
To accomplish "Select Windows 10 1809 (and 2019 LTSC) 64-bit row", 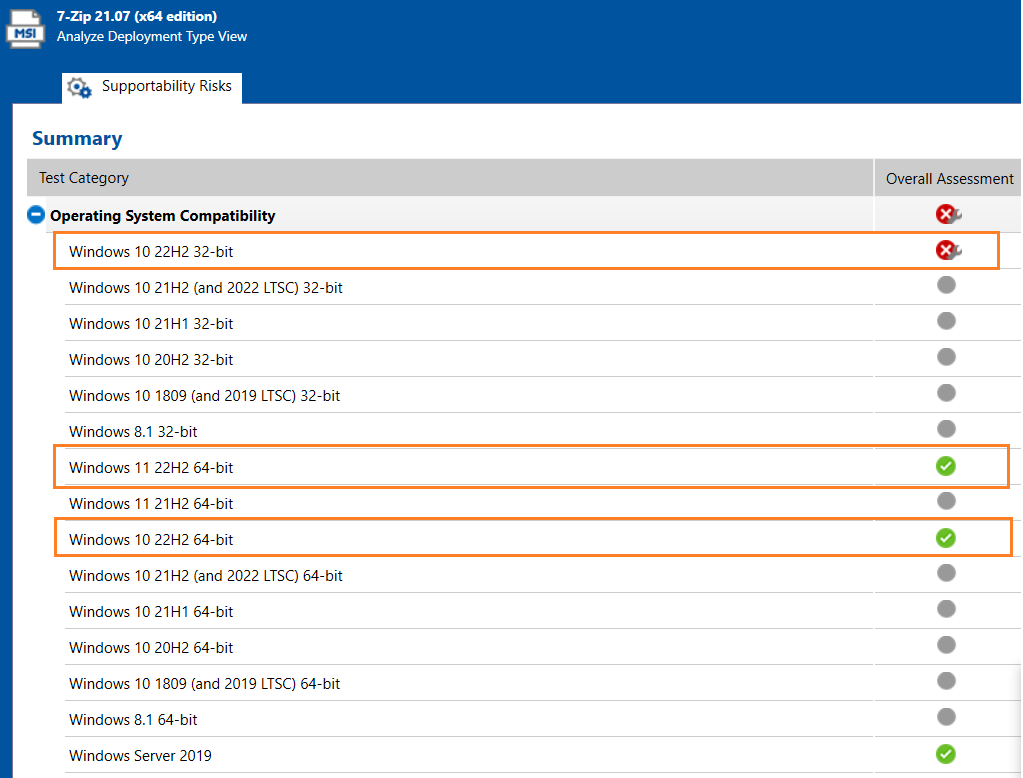I will 204,684.
